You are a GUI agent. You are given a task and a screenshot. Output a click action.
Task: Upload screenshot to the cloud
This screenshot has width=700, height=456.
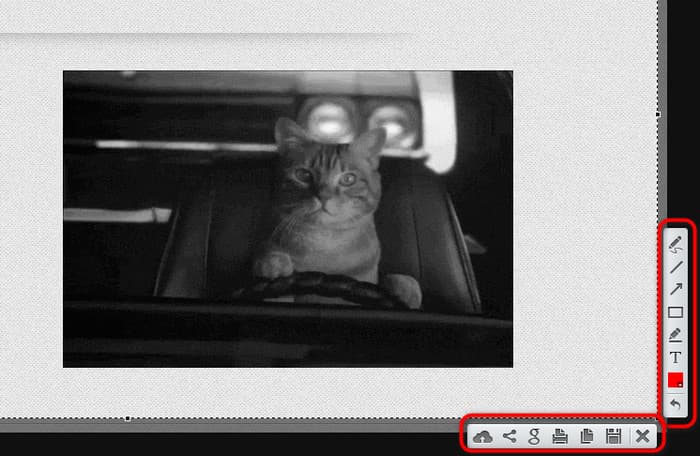[x=483, y=436]
